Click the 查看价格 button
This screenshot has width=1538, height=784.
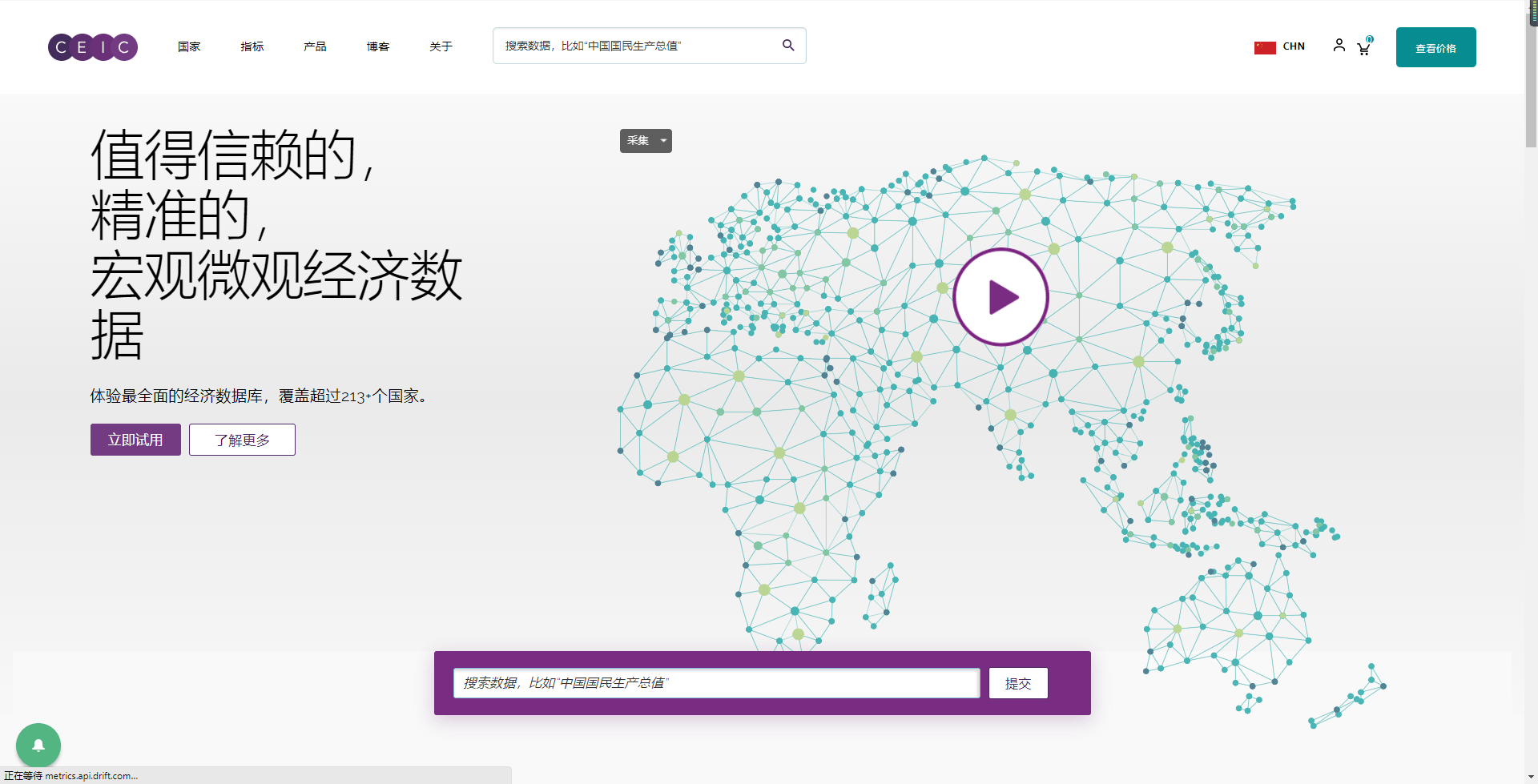tap(1435, 48)
